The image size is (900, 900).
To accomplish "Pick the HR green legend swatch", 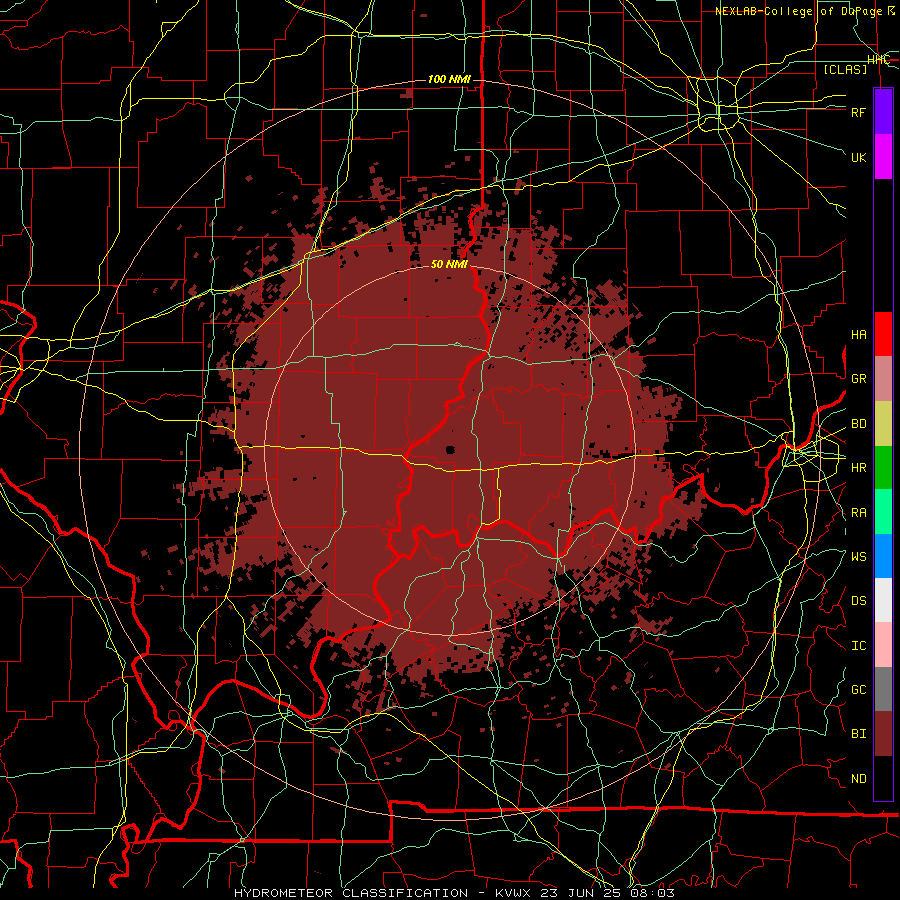I will pos(883,467).
